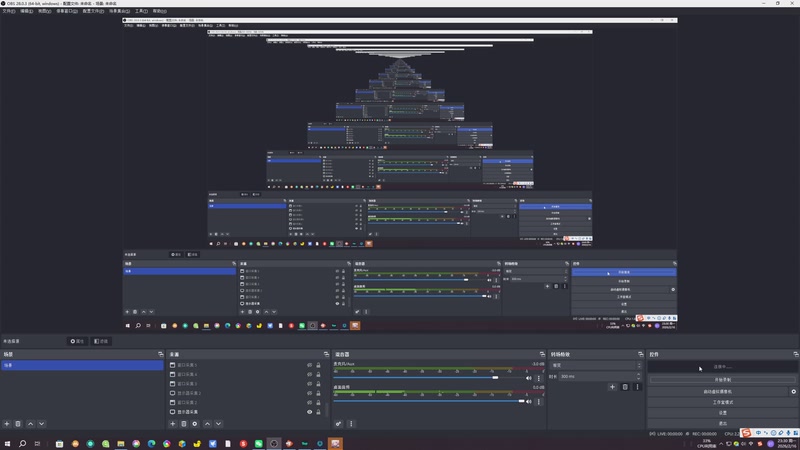Viewport: 800px width, 450px height.
Task: Open the transition type dropdown (渐变)
Action: click(595, 365)
